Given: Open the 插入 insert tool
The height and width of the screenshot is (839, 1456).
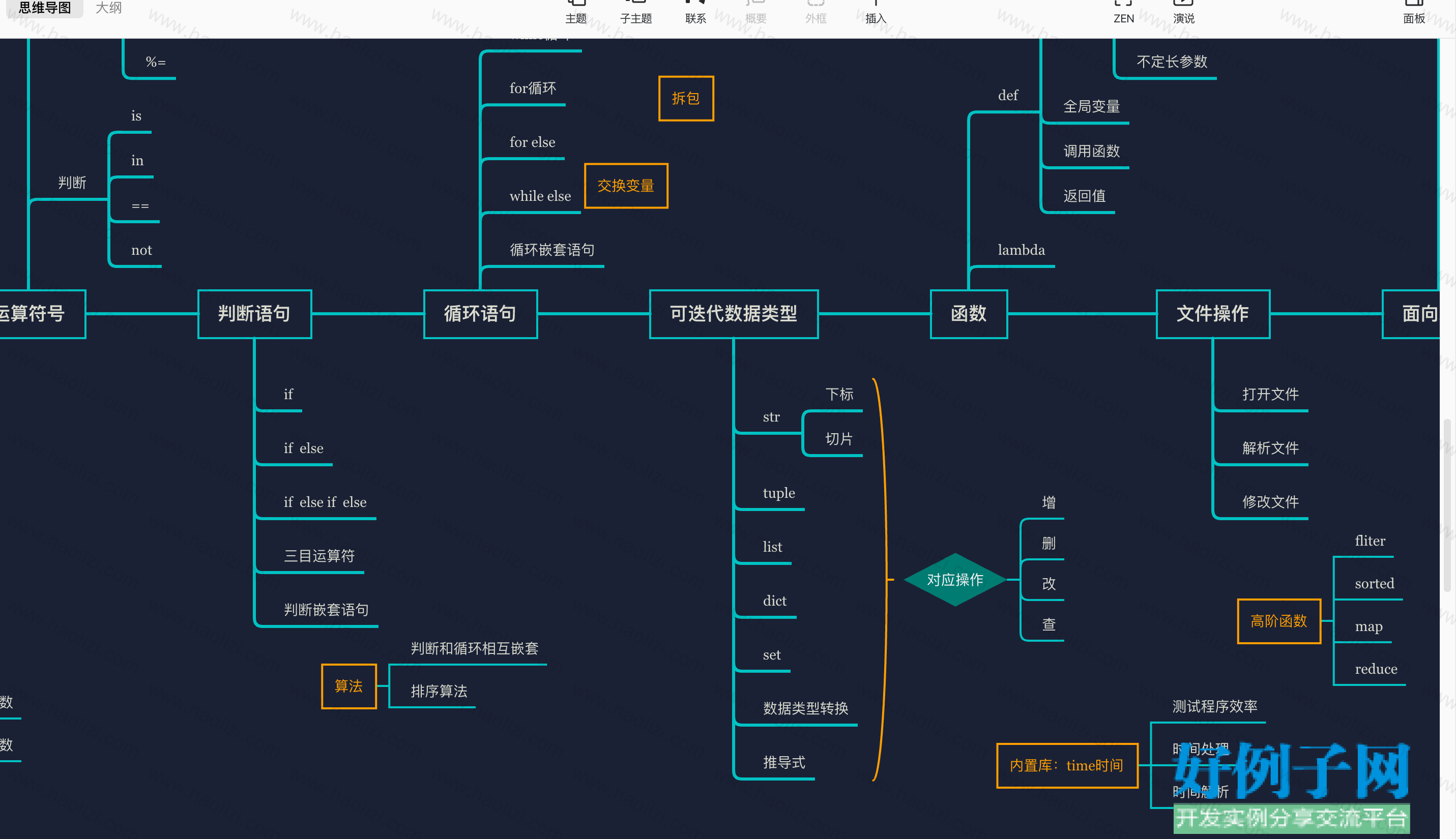Looking at the screenshot, I should [876, 13].
